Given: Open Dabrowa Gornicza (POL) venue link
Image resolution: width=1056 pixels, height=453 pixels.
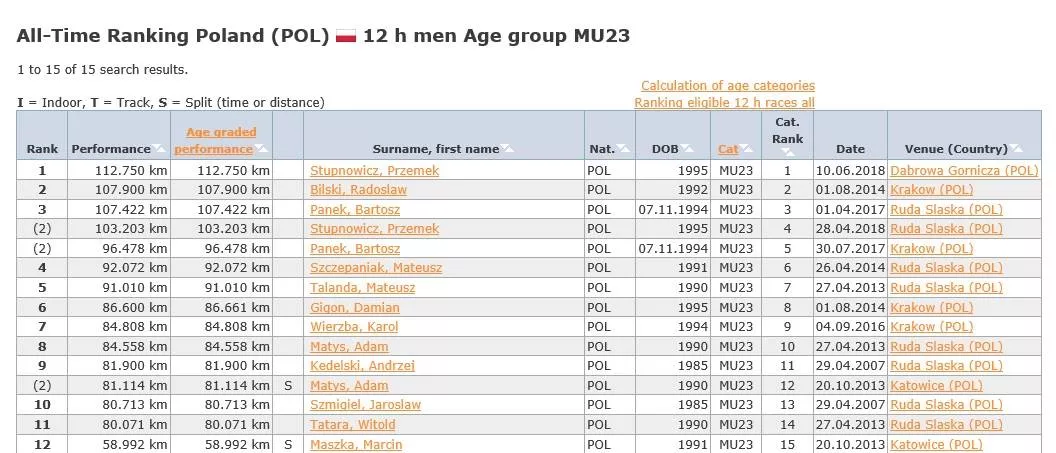Looking at the screenshot, I should pos(964,171).
